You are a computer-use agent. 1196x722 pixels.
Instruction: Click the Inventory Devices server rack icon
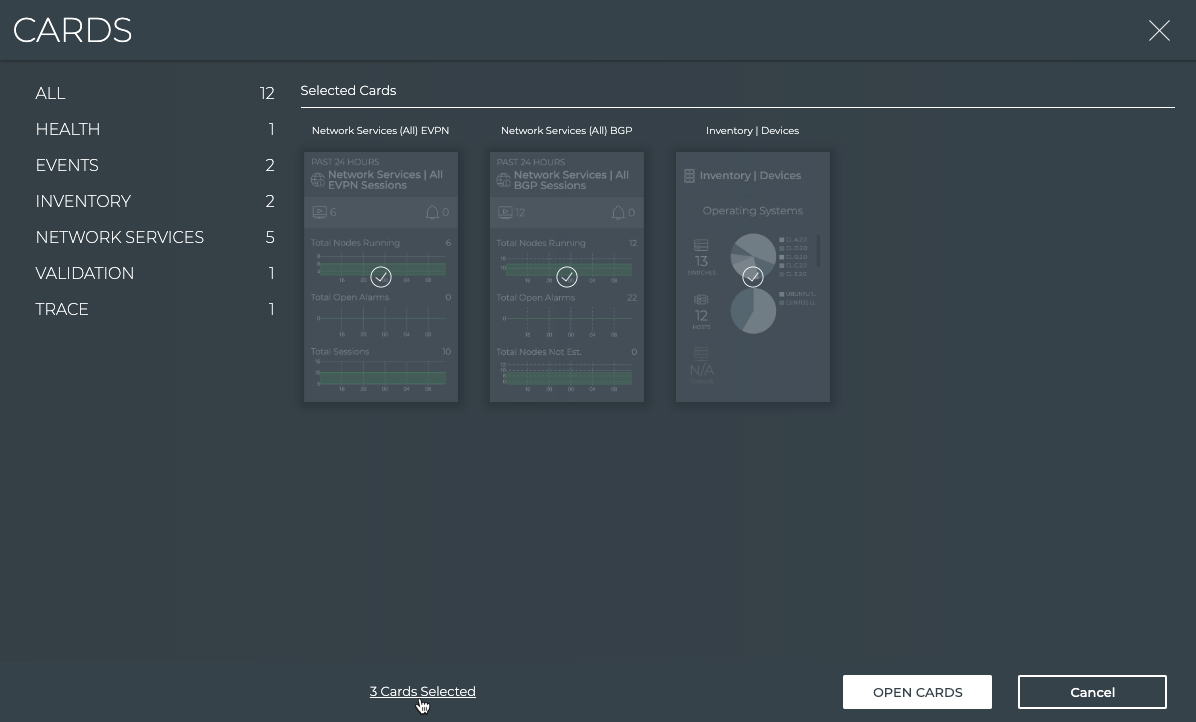[x=689, y=176]
